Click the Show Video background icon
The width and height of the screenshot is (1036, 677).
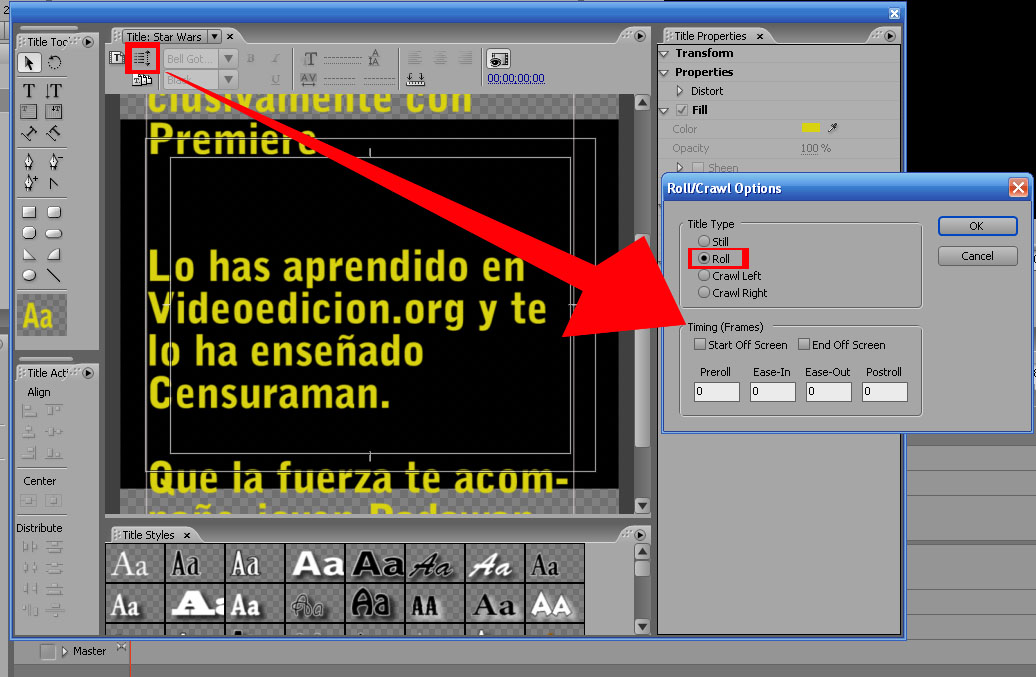(x=499, y=59)
